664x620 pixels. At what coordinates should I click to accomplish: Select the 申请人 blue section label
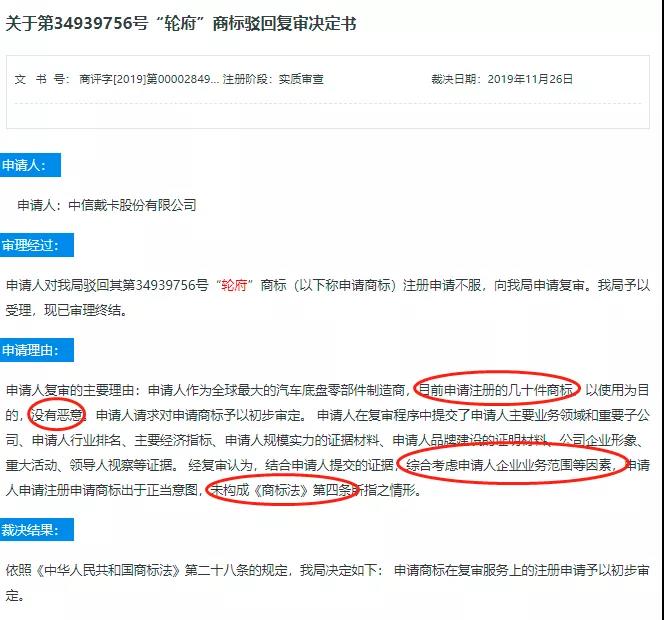30,165
